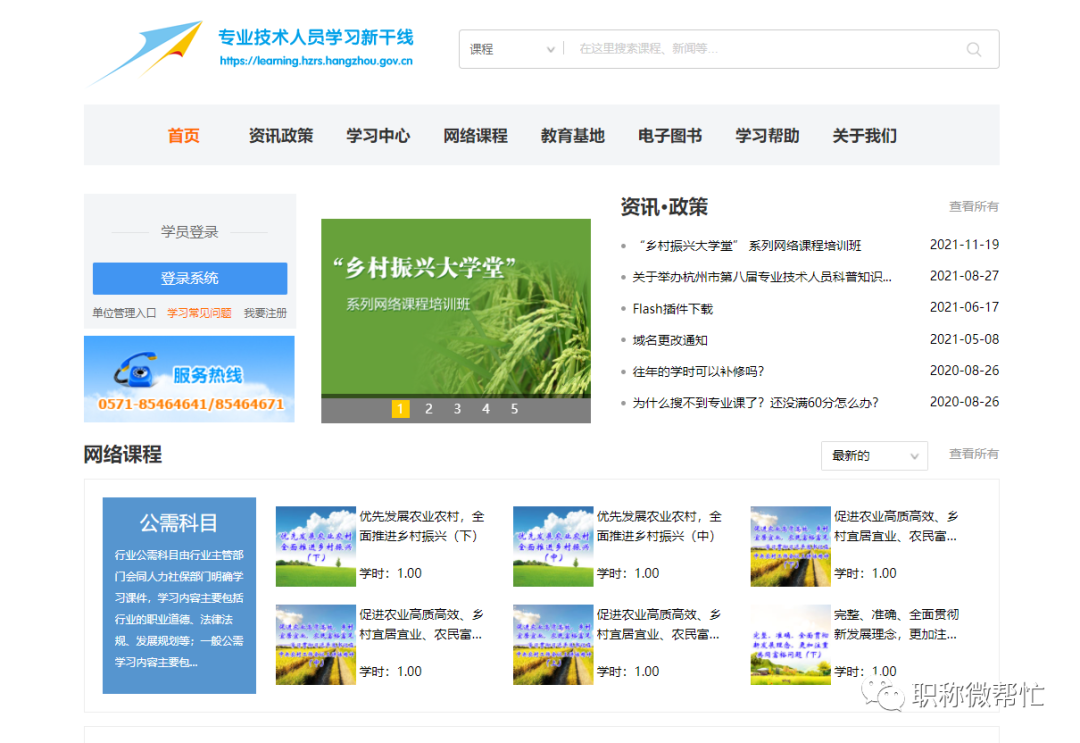The width and height of the screenshot is (1080, 743).
Task: Click the 服务热线 phone banner
Action: pyautogui.click(x=189, y=379)
